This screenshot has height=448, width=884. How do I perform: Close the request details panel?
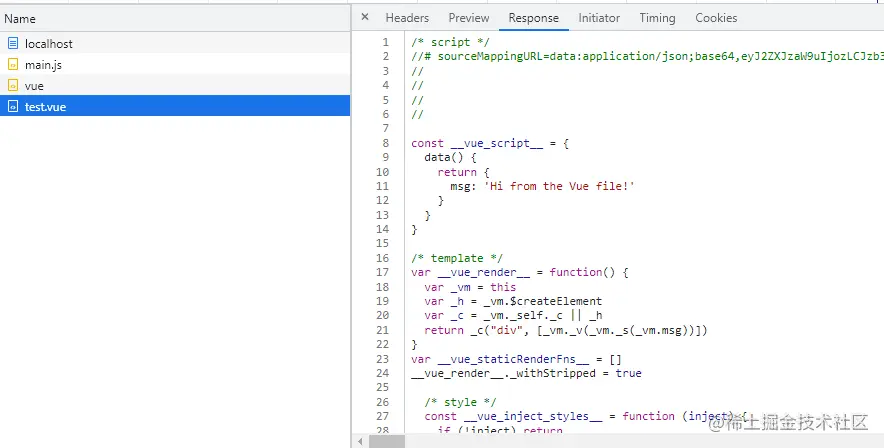tap(365, 17)
